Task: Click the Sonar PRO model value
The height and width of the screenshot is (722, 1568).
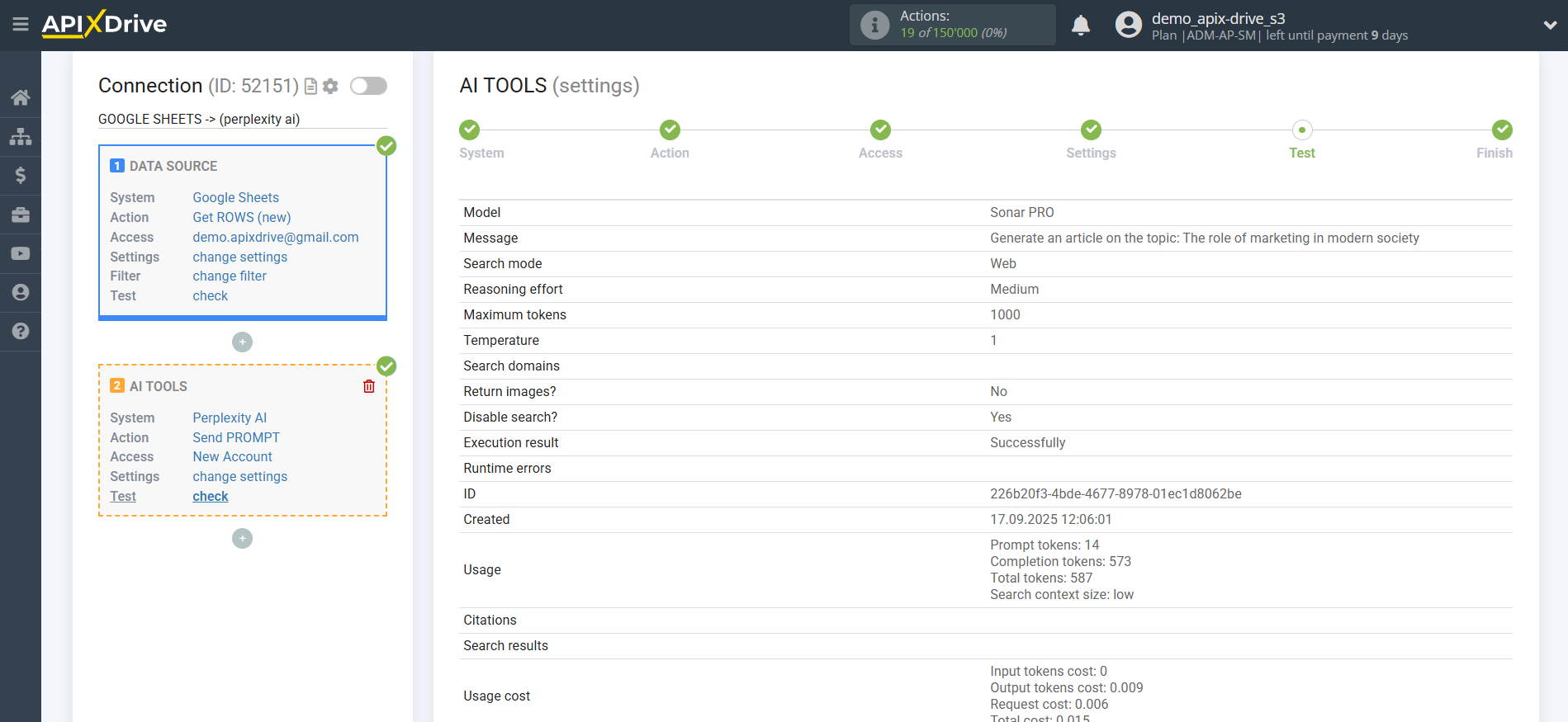Action: point(1021,212)
